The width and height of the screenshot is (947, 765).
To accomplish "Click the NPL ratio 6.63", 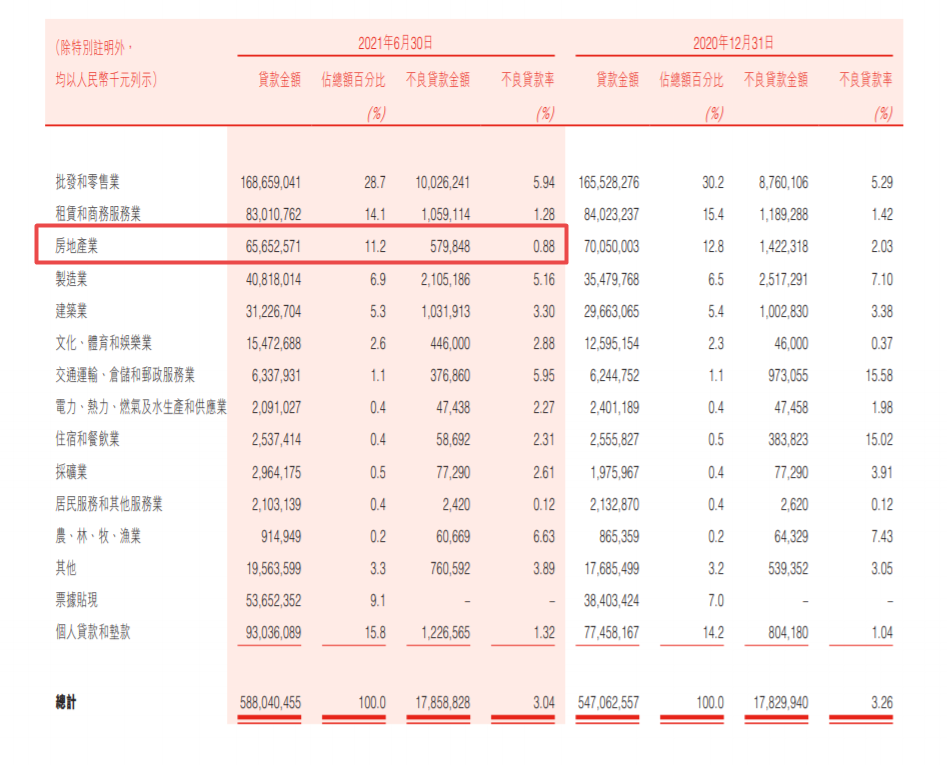I will click(x=544, y=536).
